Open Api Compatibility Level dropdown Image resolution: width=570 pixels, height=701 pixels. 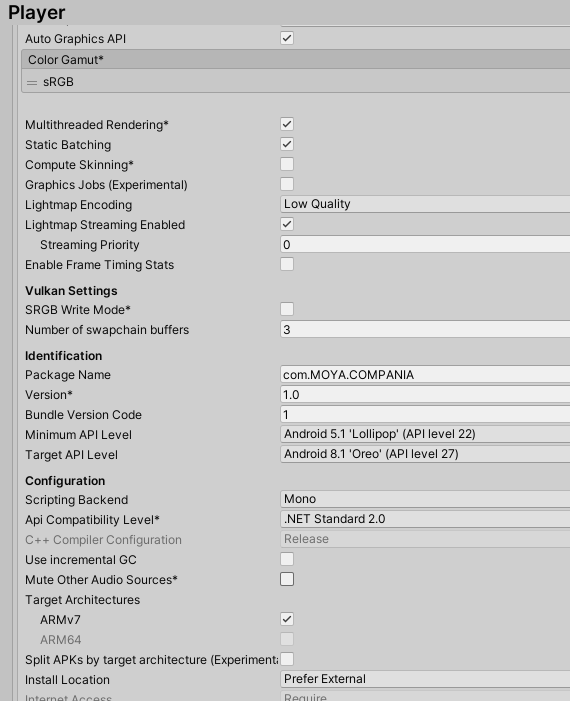pos(425,519)
